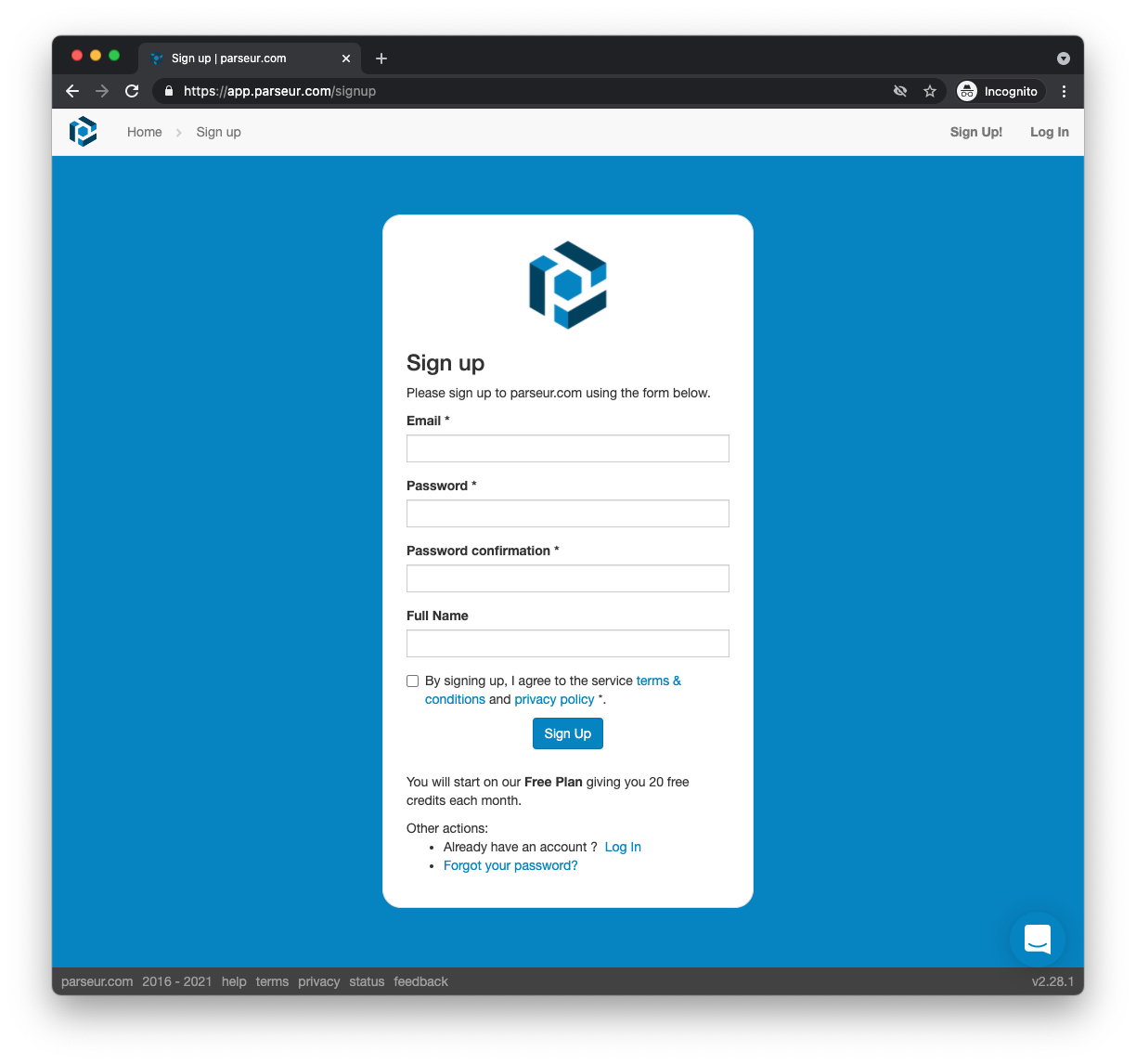Close the Sign up | parseur.com tab

[x=346, y=58]
